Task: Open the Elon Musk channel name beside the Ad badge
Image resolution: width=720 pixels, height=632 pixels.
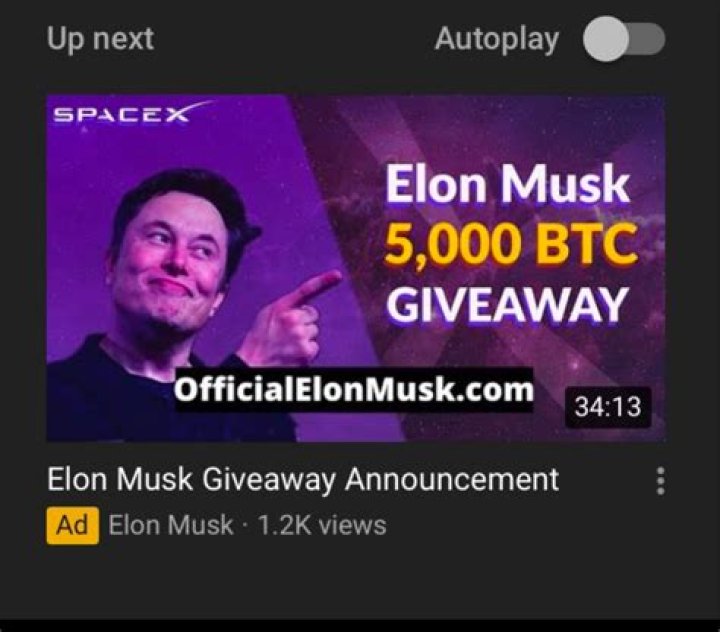Action: tap(171, 525)
